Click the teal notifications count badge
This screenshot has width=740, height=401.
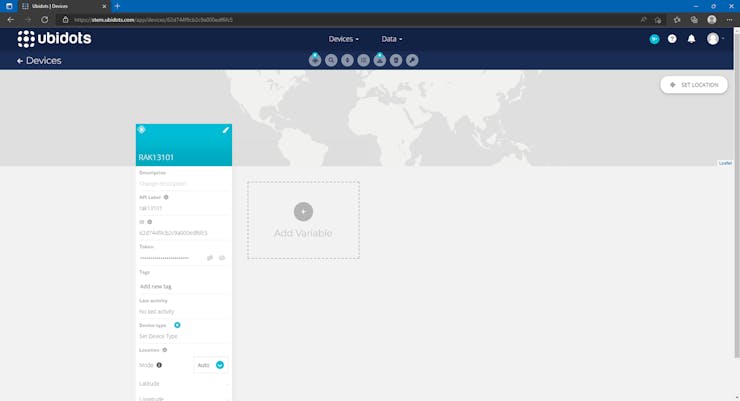tap(654, 39)
